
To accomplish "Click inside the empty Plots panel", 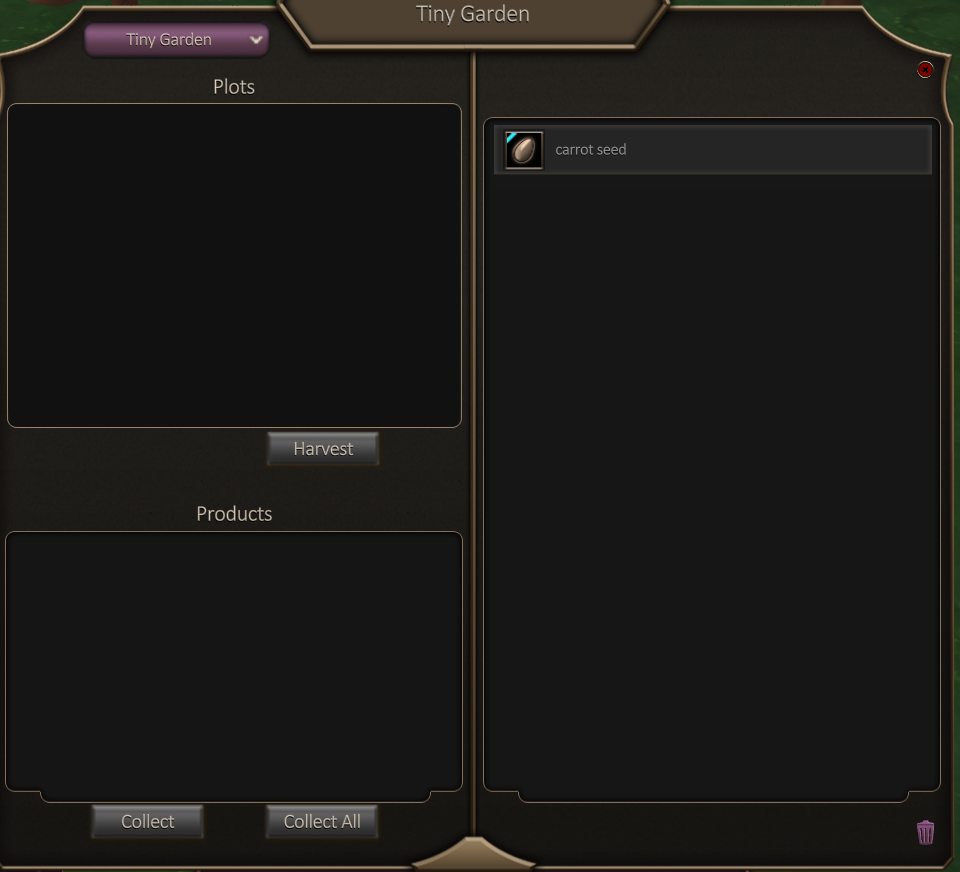I will pos(234,265).
